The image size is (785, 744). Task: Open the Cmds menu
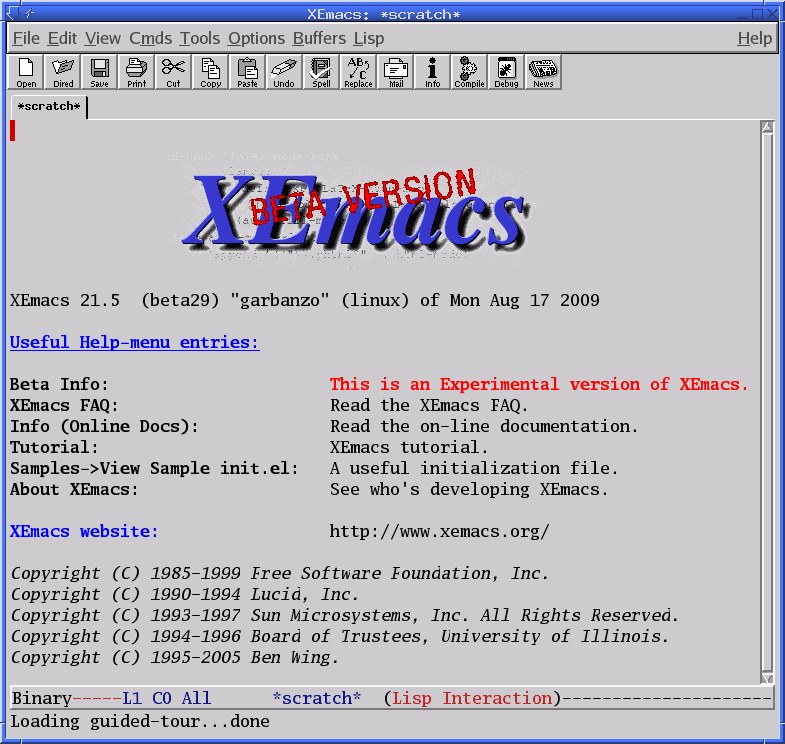[x=150, y=39]
